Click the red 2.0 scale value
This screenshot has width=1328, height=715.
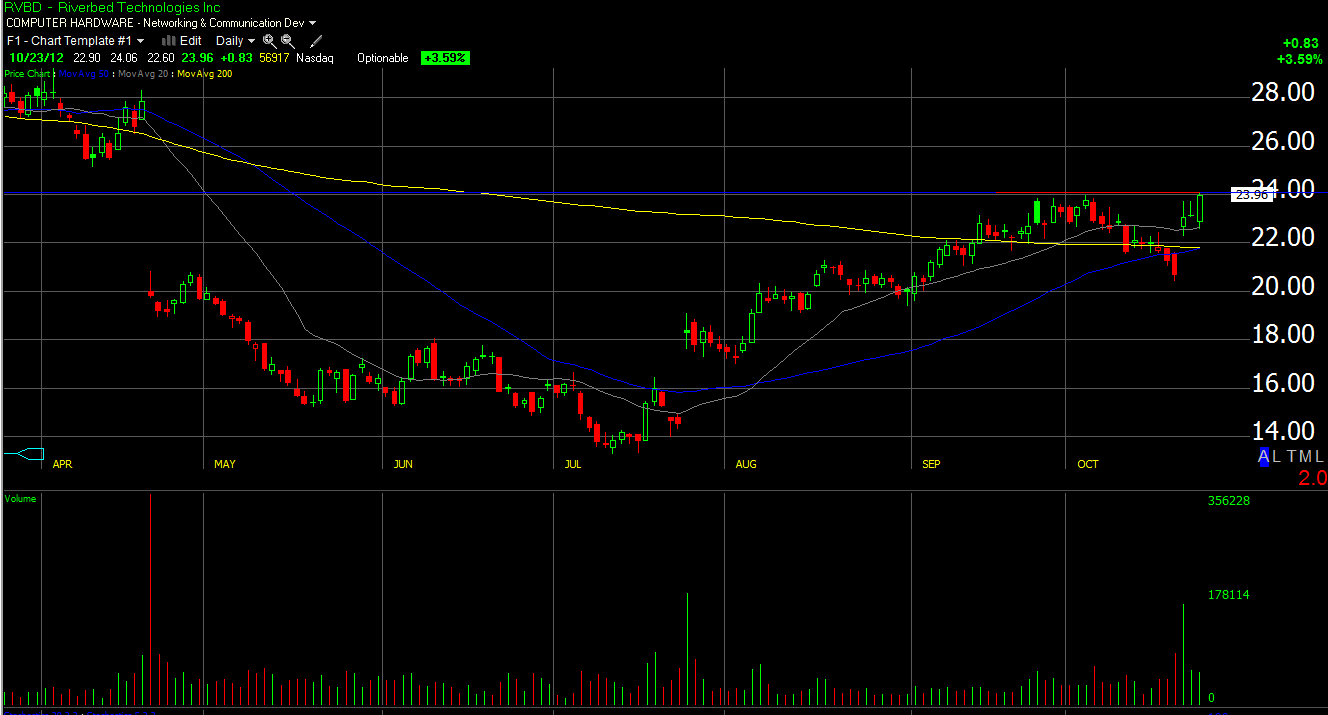click(x=1311, y=479)
